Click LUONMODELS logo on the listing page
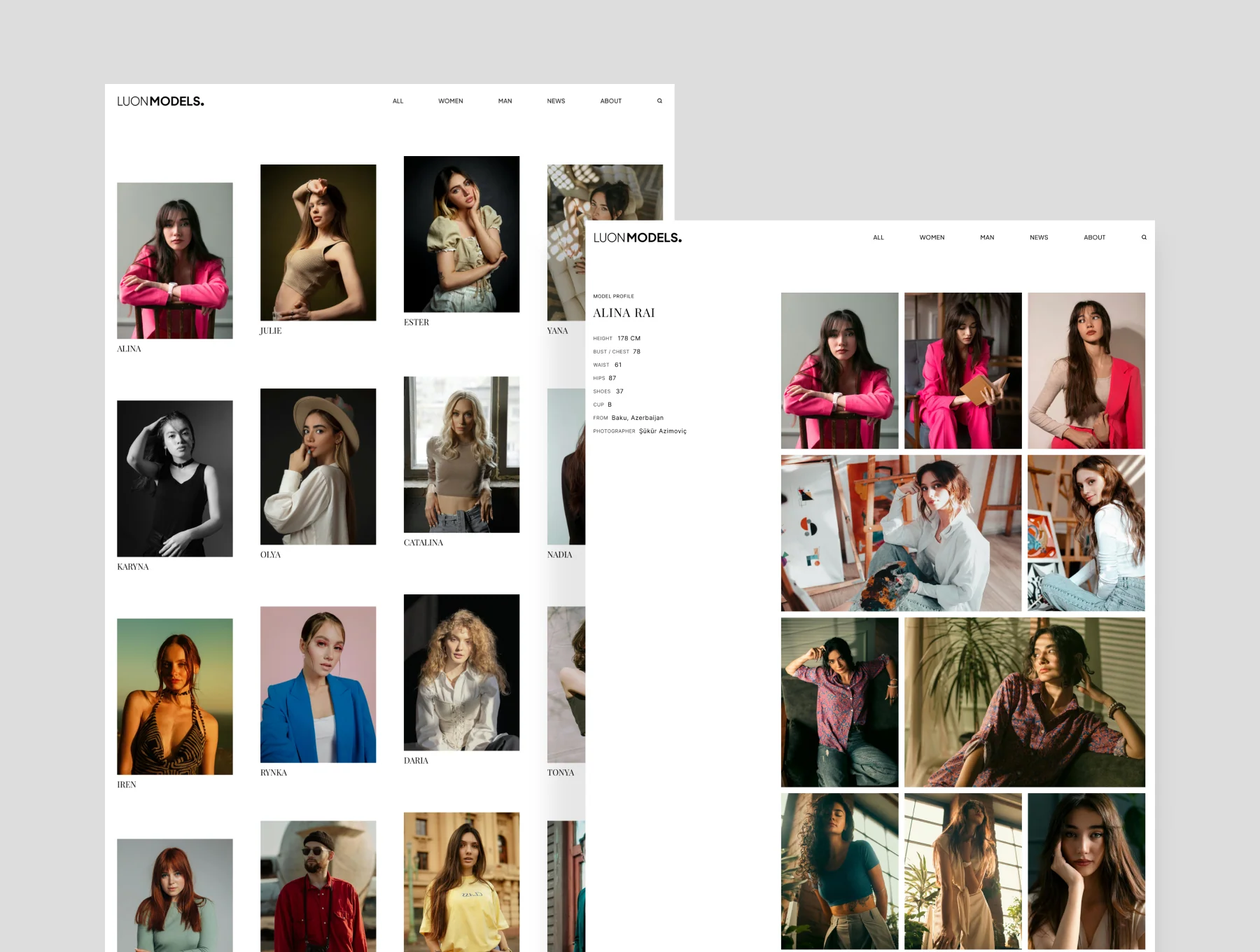This screenshot has height=952, width=1260. [x=160, y=101]
